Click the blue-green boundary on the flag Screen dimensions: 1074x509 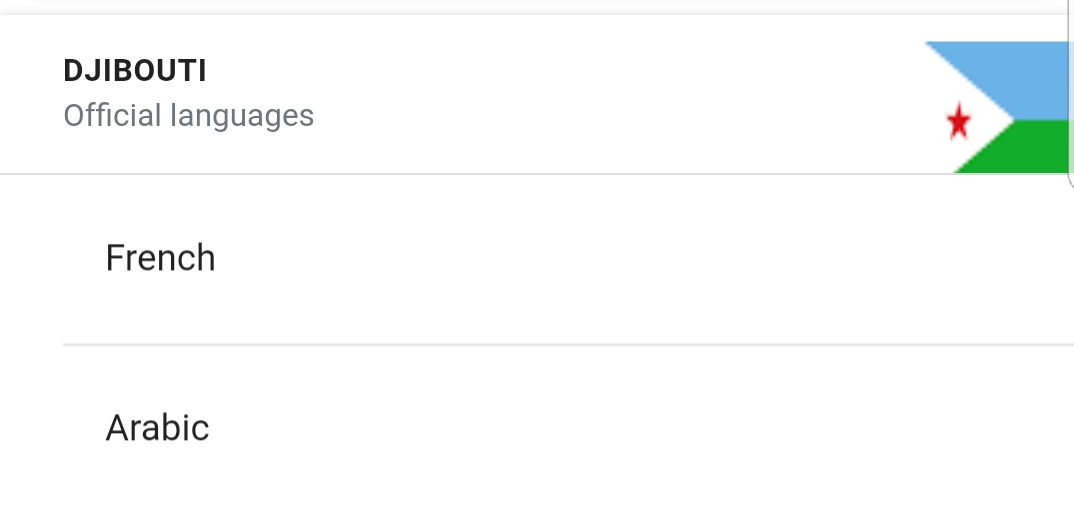[x=1041, y=119]
